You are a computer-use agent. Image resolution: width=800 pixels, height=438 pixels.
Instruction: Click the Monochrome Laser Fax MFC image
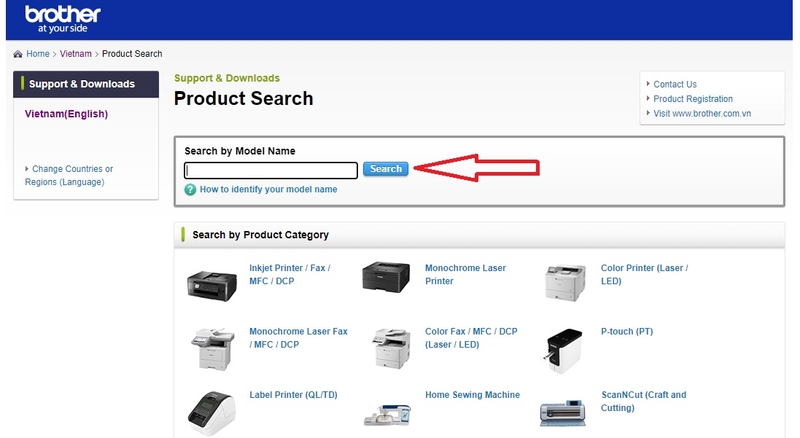point(213,349)
